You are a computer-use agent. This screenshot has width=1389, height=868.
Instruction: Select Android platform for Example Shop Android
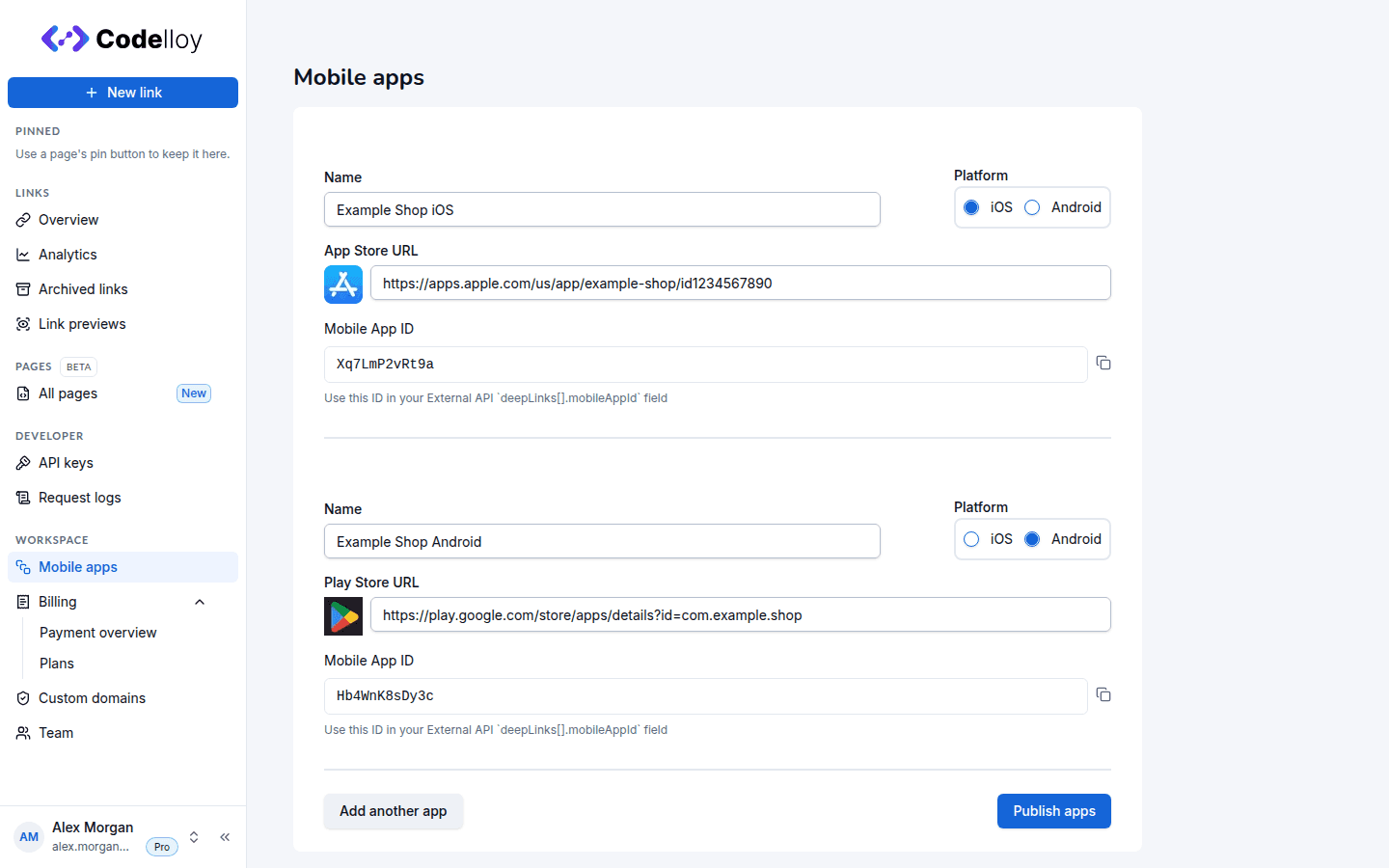1032,539
